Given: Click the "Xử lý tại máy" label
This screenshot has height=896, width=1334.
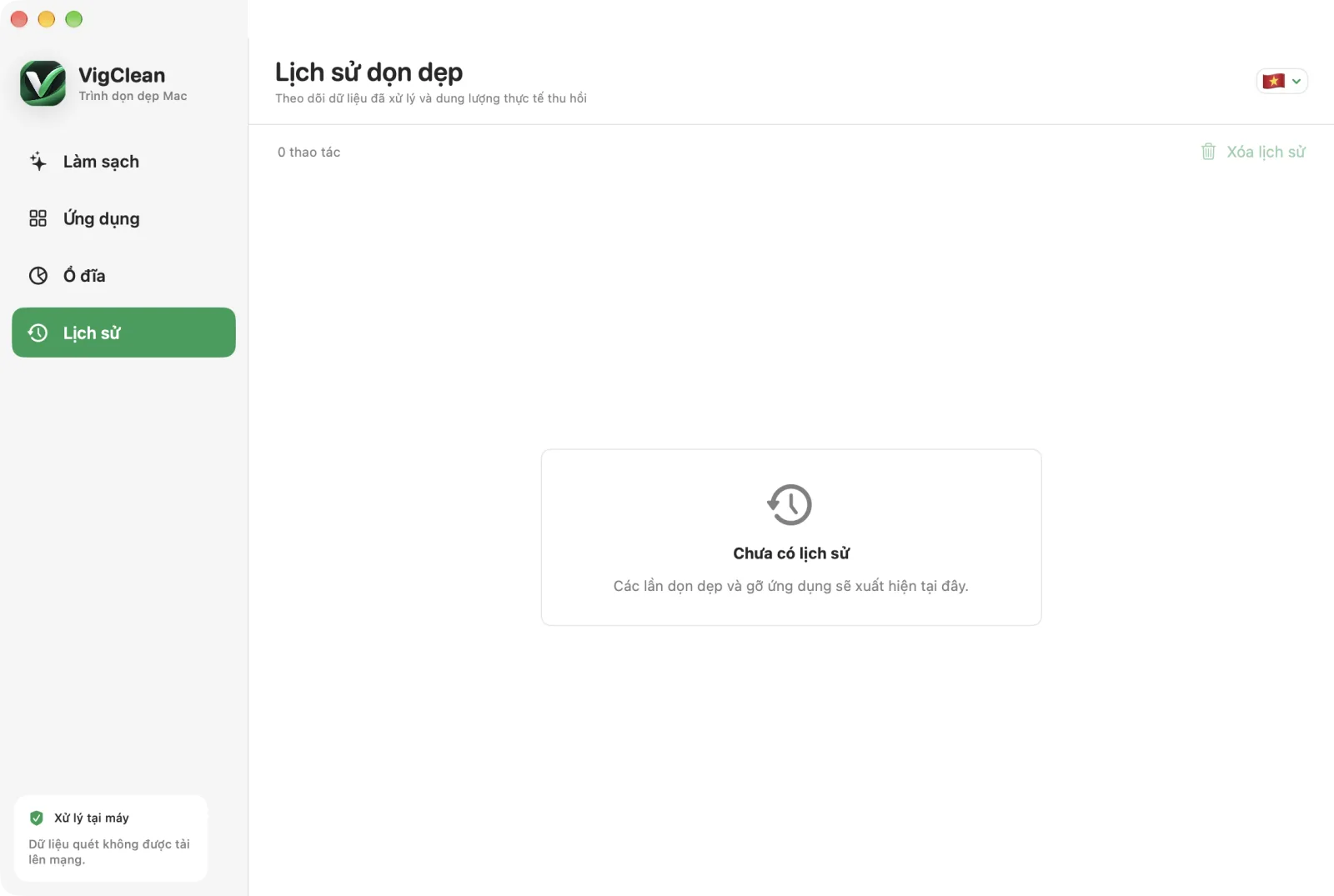Looking at the screenshot, I should pos(92,818).
